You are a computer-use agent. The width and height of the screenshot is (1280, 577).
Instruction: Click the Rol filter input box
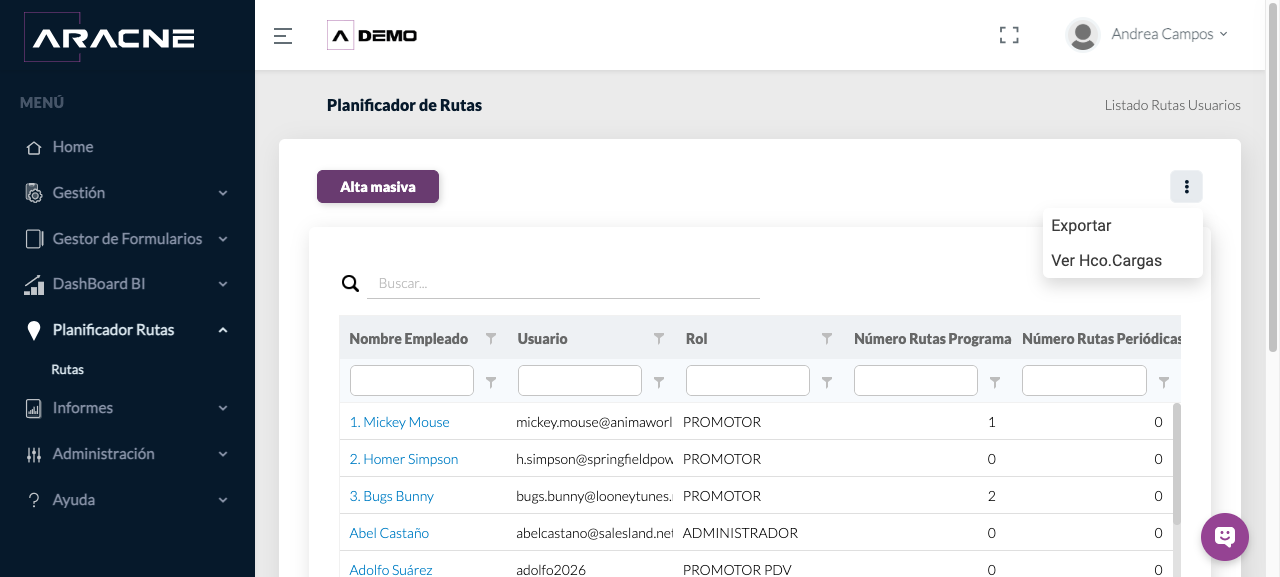pos(748,381)
